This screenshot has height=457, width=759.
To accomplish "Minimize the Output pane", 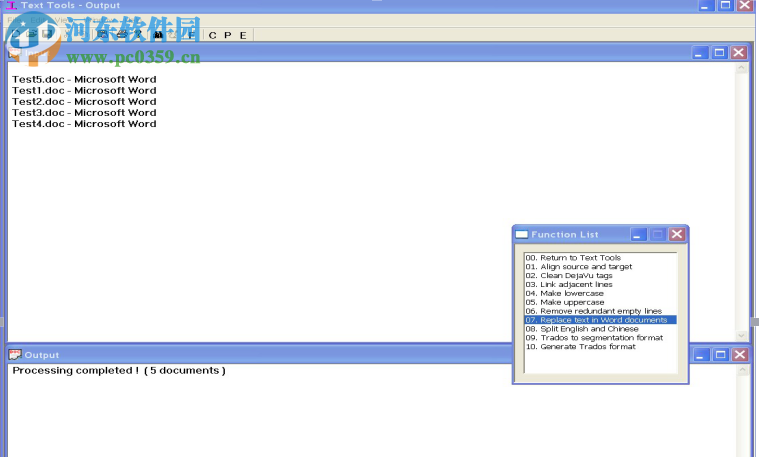I will (700, 355).
